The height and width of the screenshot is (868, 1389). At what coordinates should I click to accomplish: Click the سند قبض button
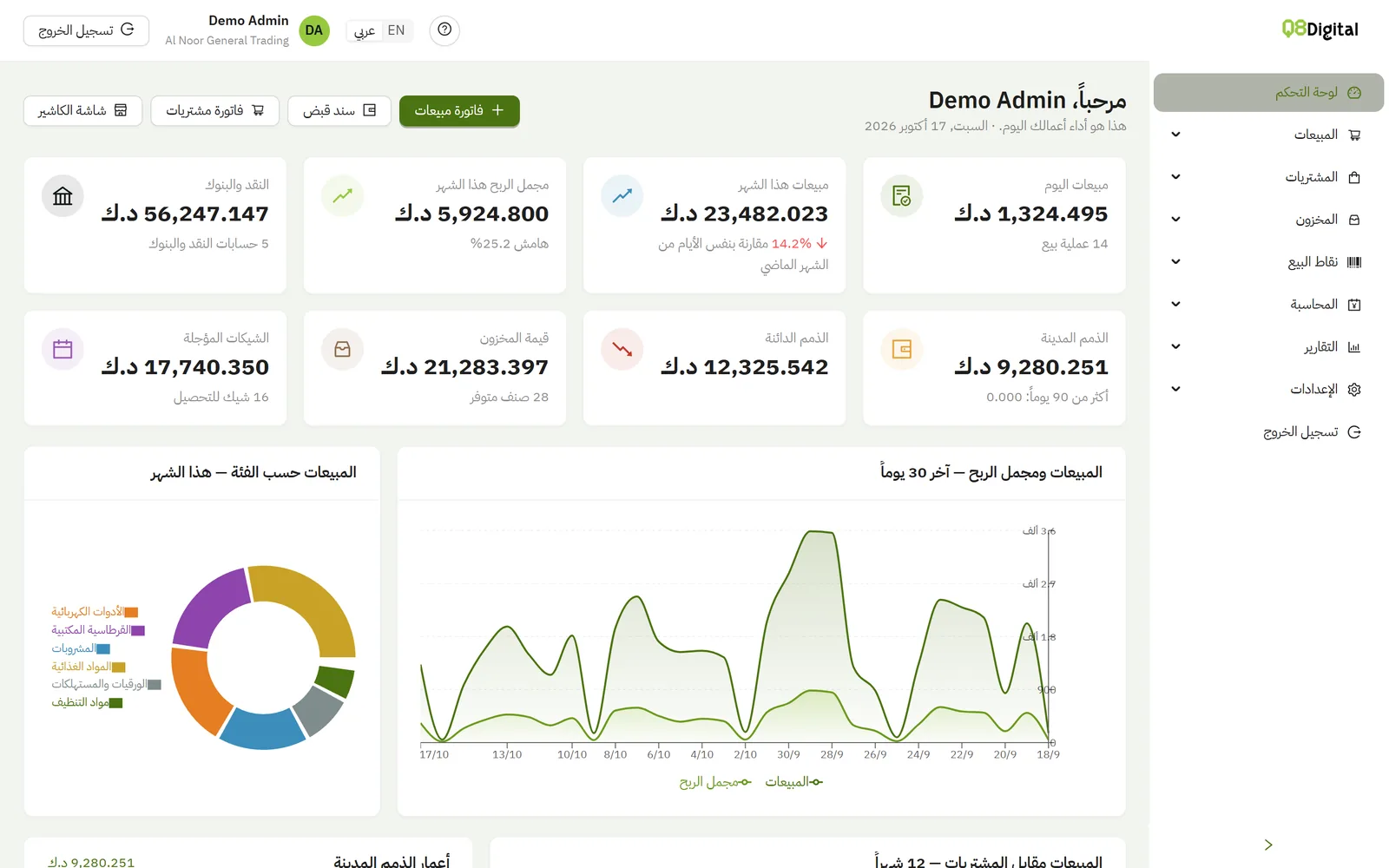(x=339, y=110)
